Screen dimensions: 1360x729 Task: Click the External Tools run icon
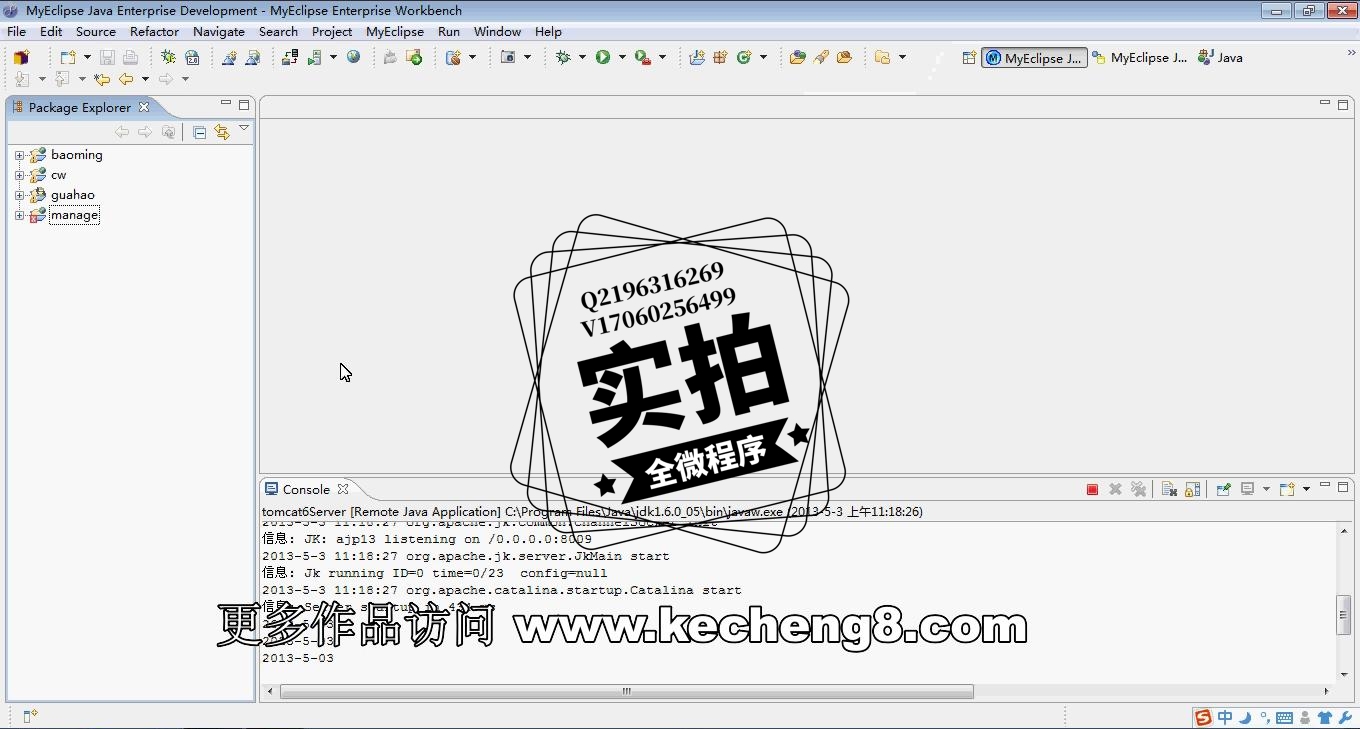click(x=643, y=58)
